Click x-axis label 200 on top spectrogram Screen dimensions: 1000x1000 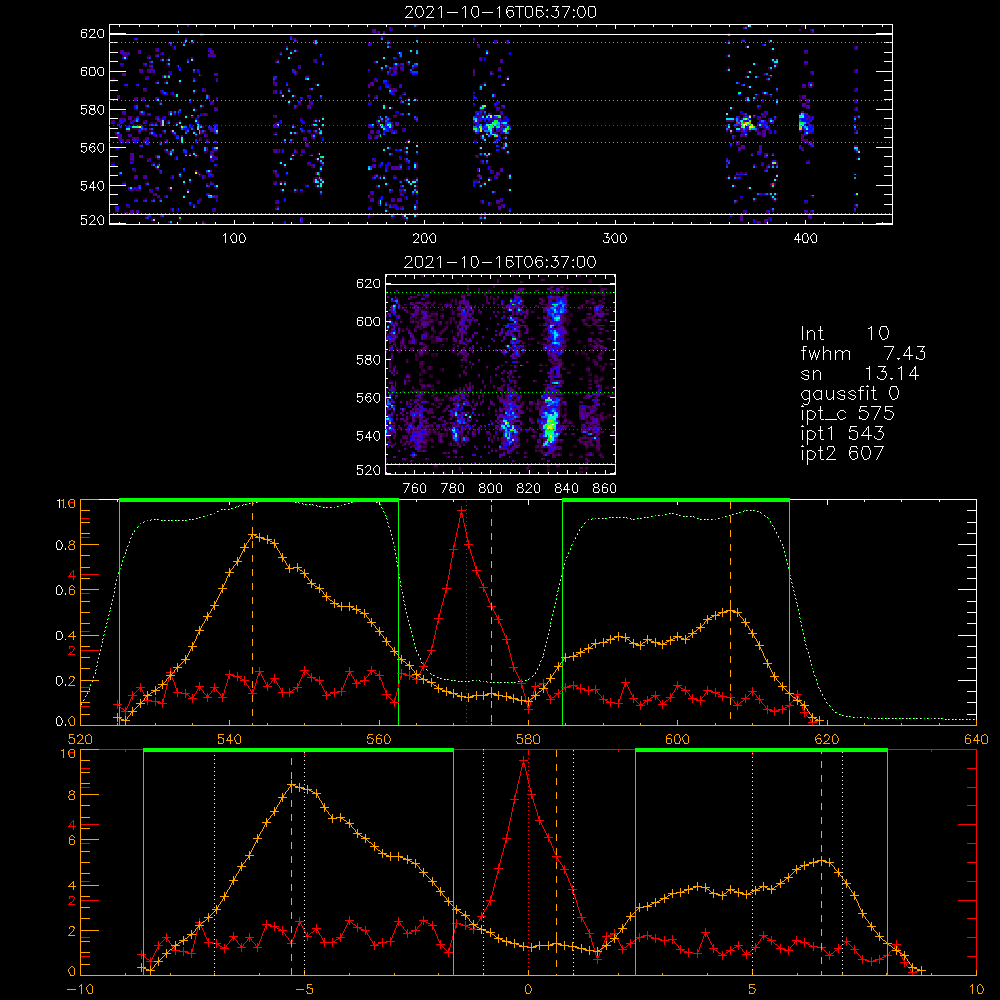pyautogui.click(x=424, y=239)
